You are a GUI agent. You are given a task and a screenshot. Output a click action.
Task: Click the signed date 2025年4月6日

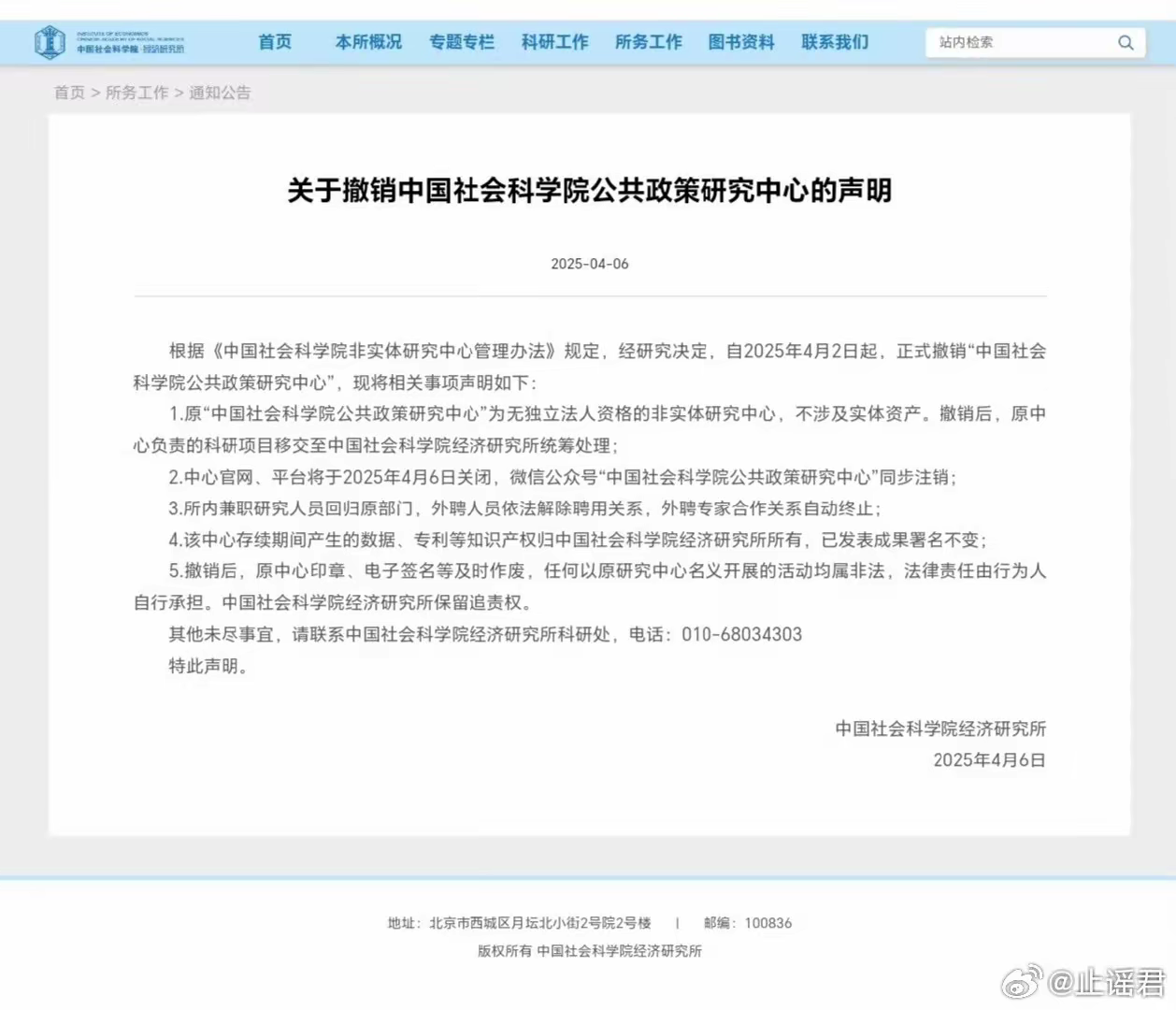(990, 760)
